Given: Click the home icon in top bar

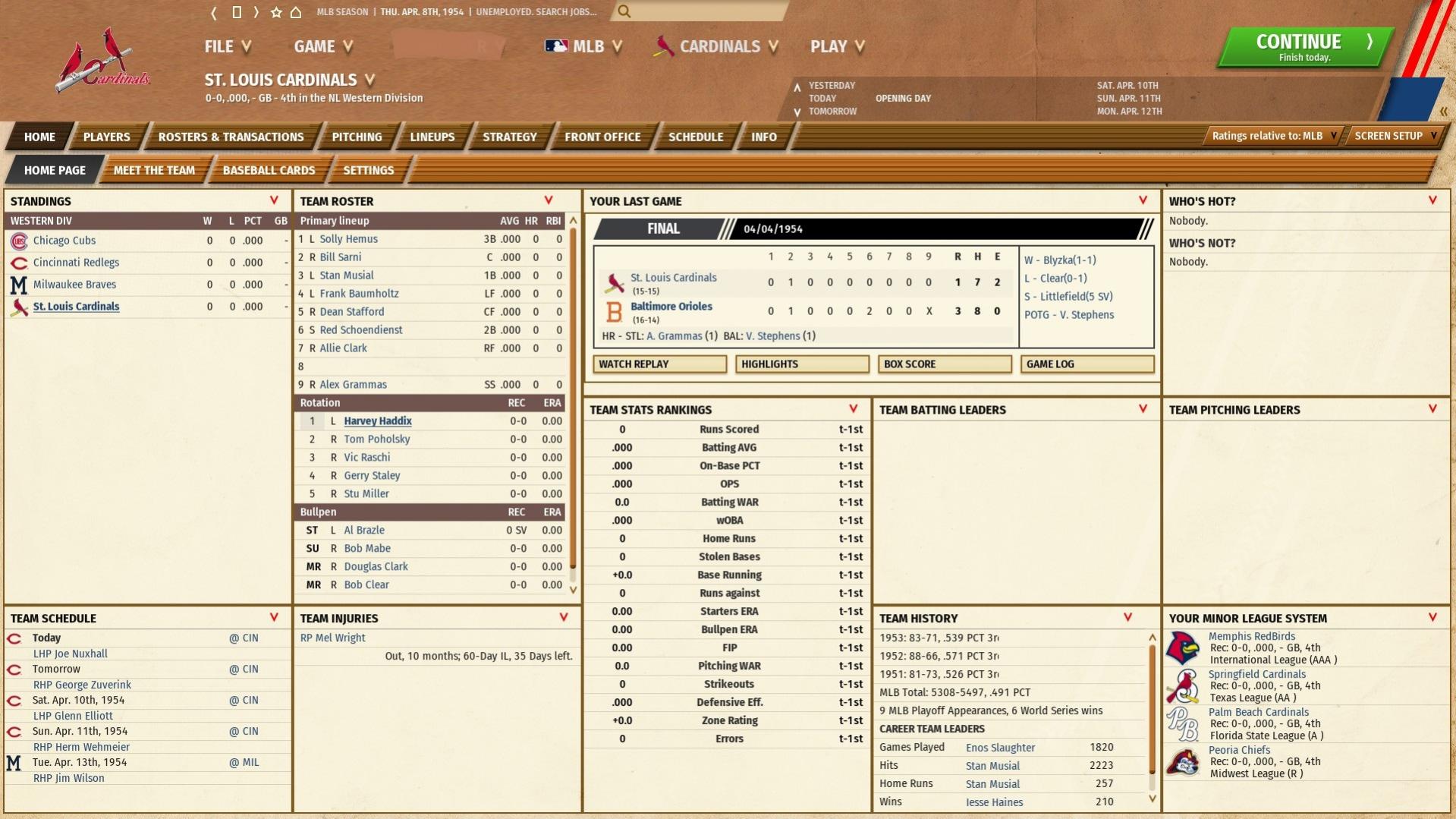Looking at the screenshot, I should (296, 12).
